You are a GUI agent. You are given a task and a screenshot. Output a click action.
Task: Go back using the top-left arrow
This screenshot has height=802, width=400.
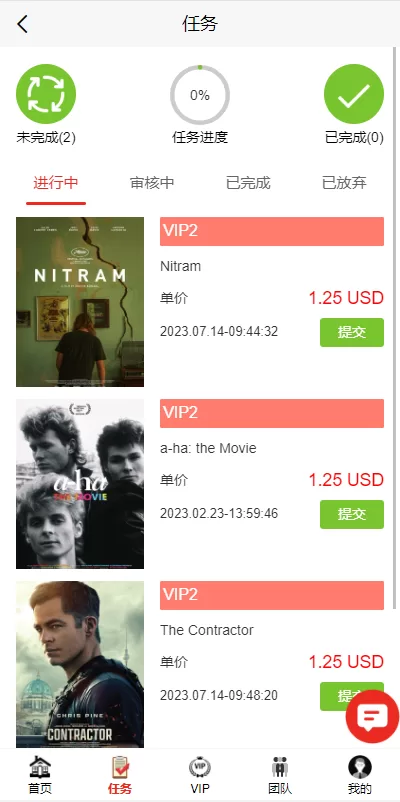coord(22,24)
